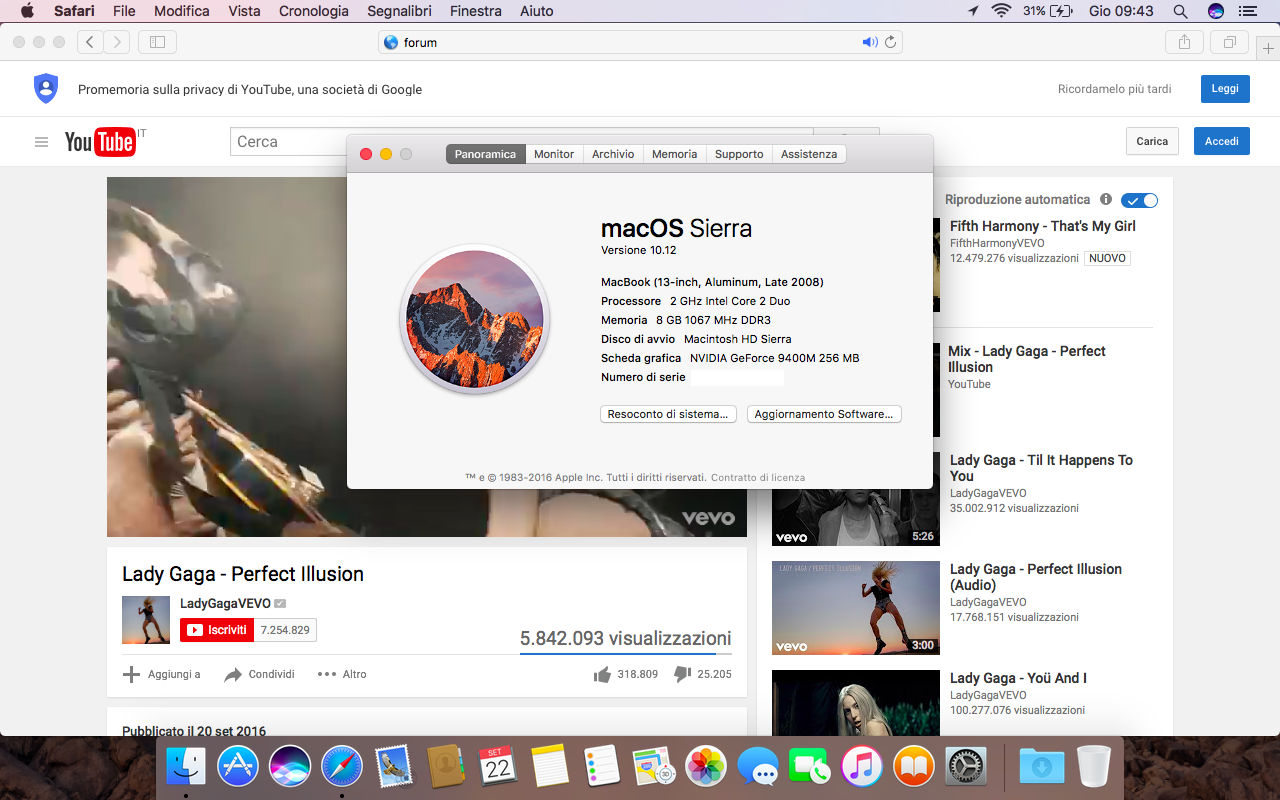Open Spotlight search in menu bar
Screen dimensions: 1280x800
tap(1180, 11)
